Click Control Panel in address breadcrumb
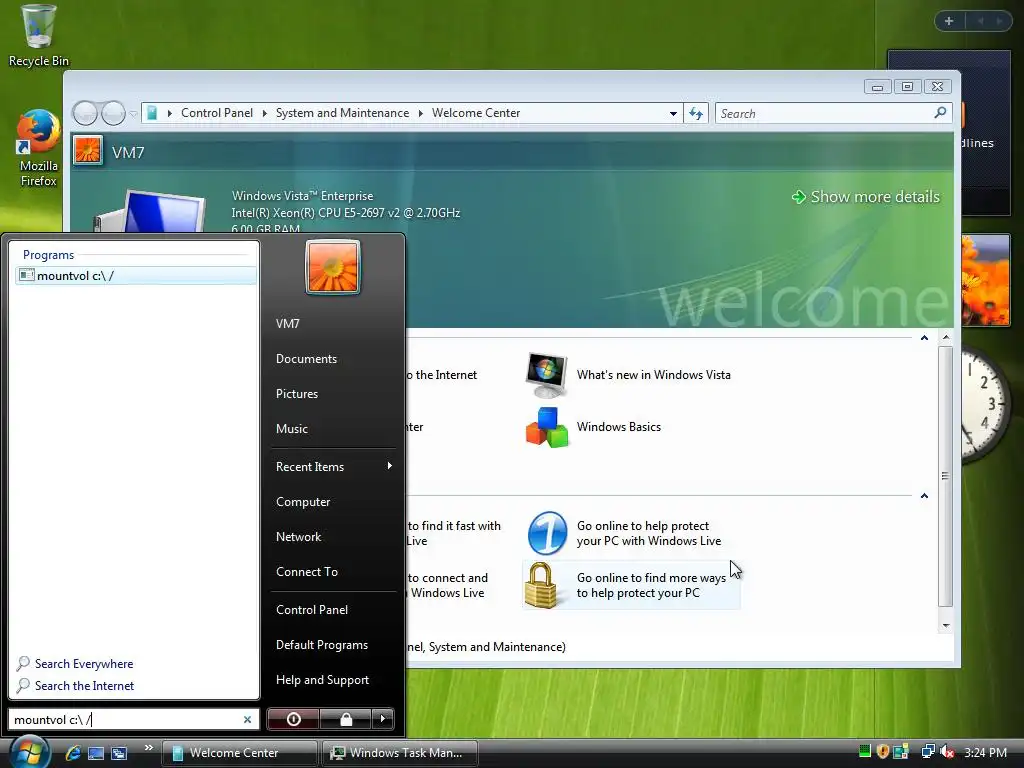This screenshot has width=1024, height=768. tap(217, 113)
